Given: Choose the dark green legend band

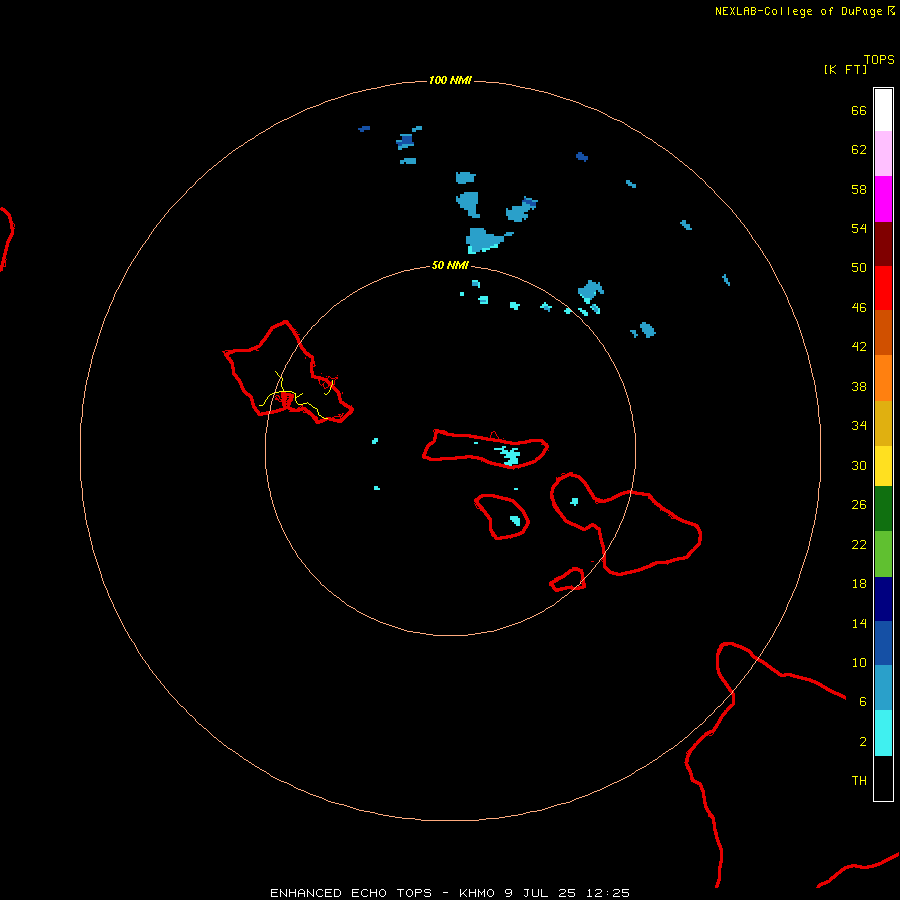Looking at the screenshot, I should tap(883, 509).
